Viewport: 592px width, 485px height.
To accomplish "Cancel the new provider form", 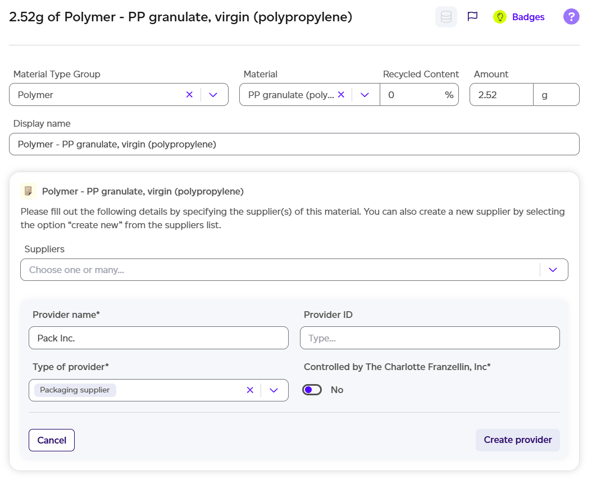I will [52, 440].
